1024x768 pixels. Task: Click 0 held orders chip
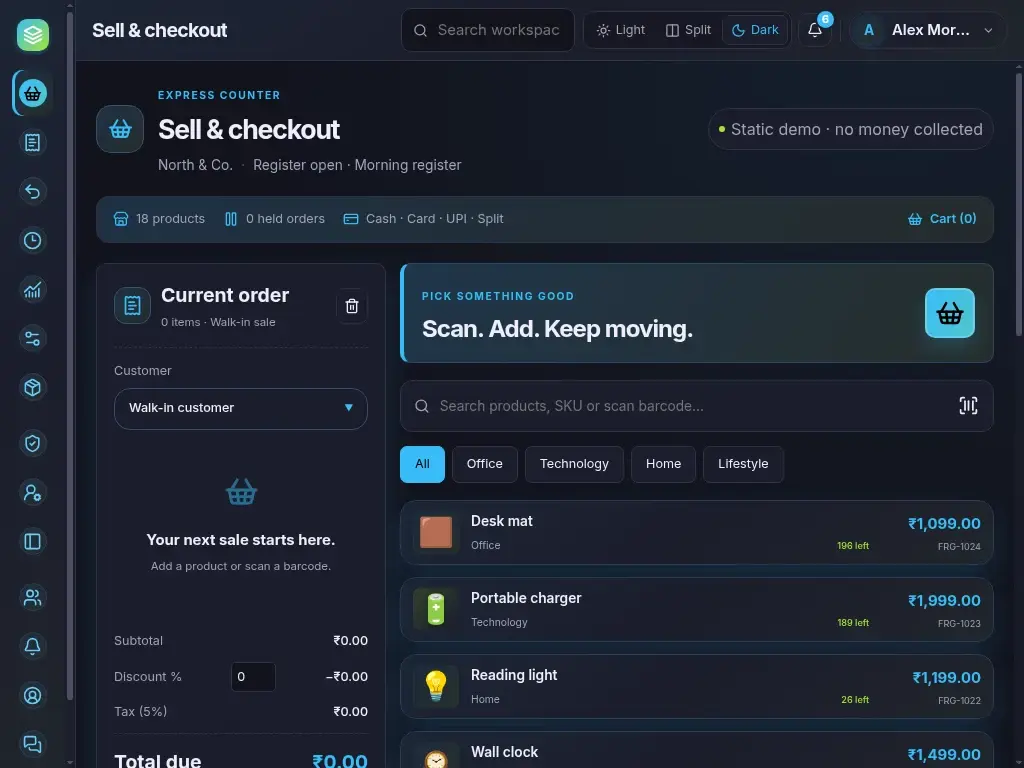(274, 219)
